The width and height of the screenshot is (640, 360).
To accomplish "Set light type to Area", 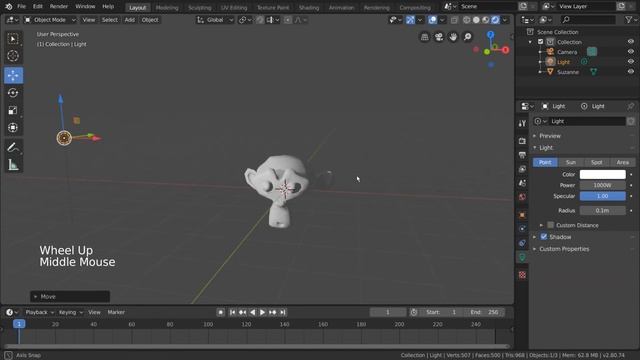I will click(x=622, y=162).
